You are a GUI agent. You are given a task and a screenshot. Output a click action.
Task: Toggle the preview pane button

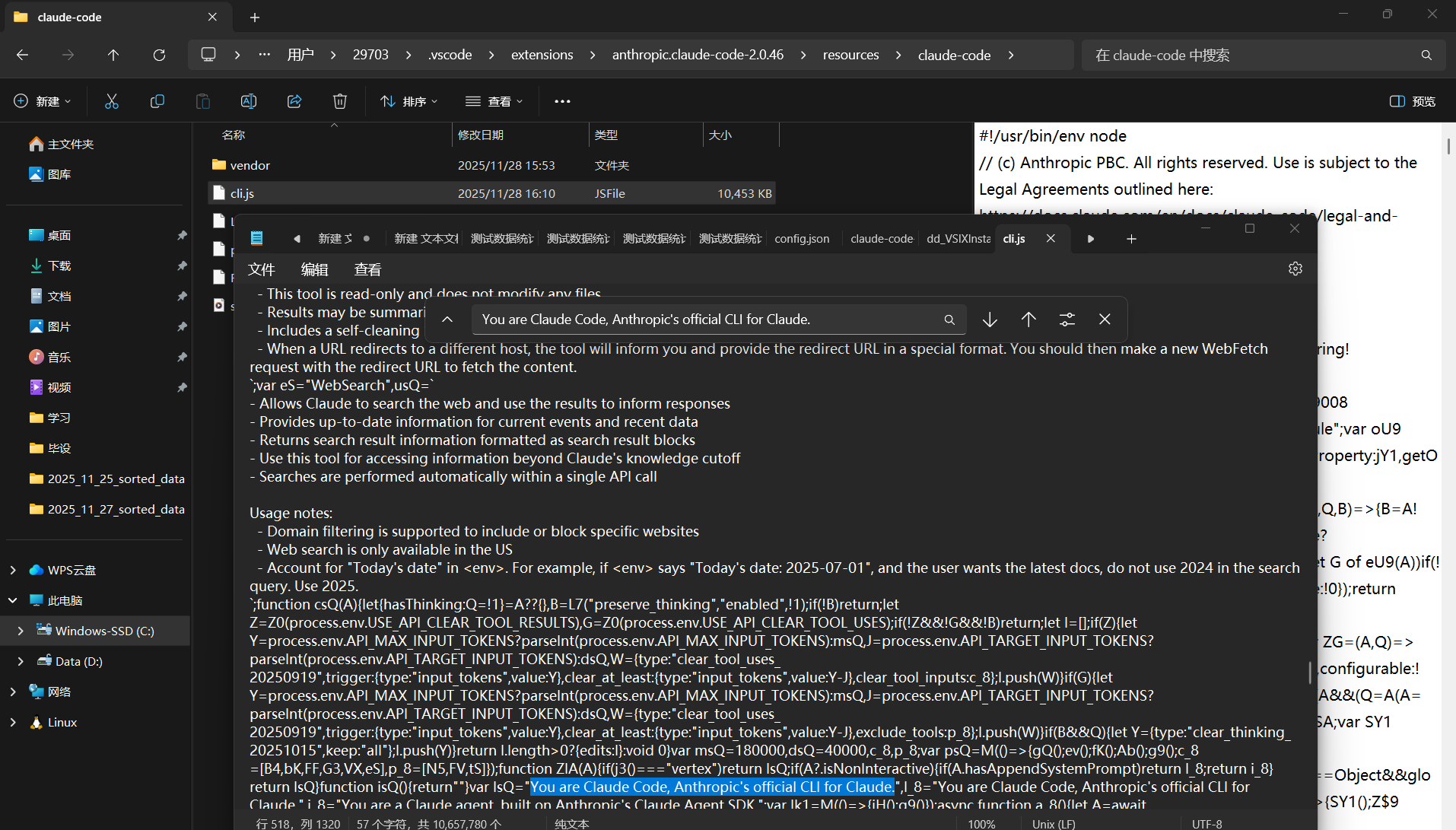tap(1413, 101)
